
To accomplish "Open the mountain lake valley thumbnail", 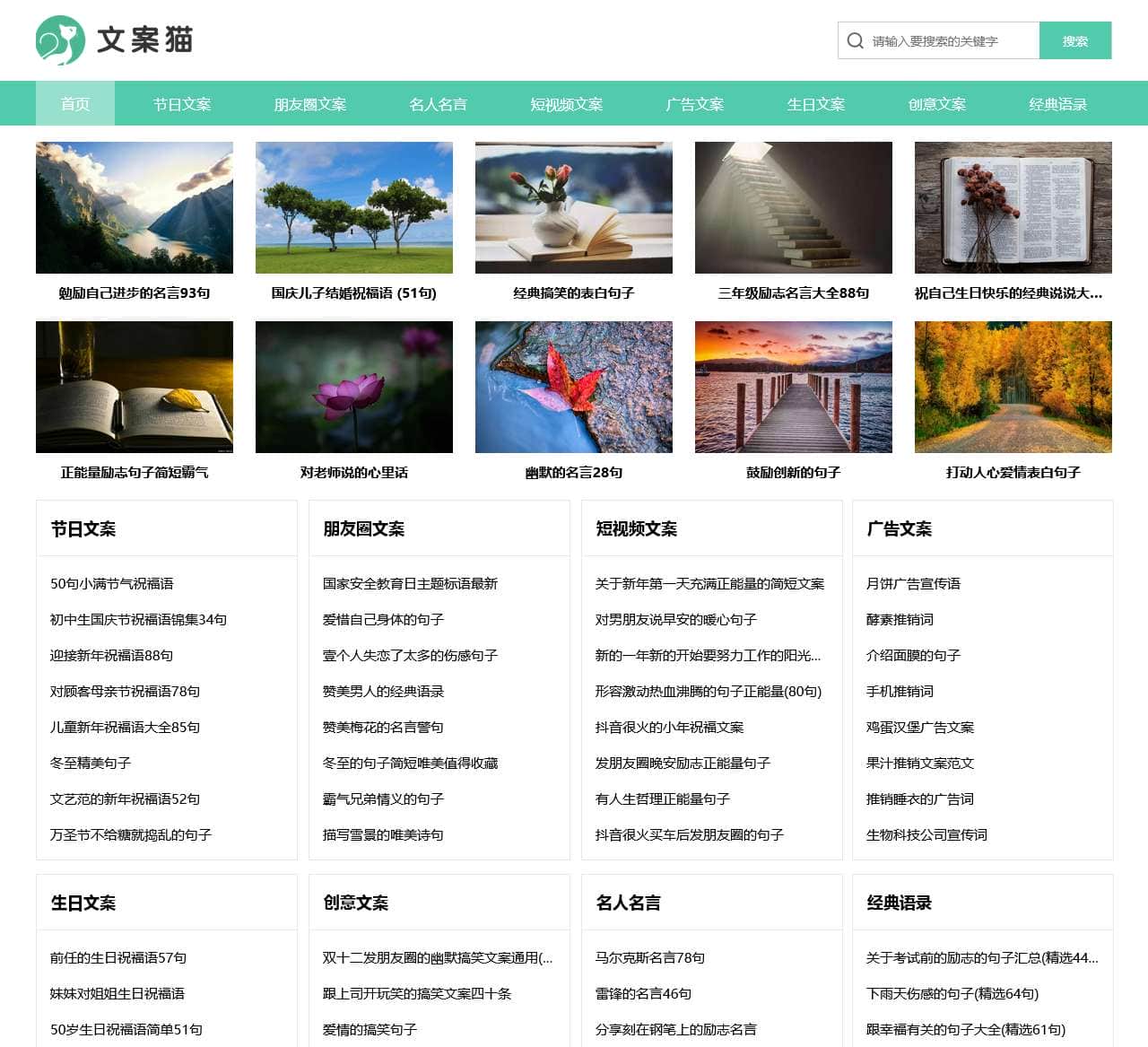I will [x=135, y=207].
